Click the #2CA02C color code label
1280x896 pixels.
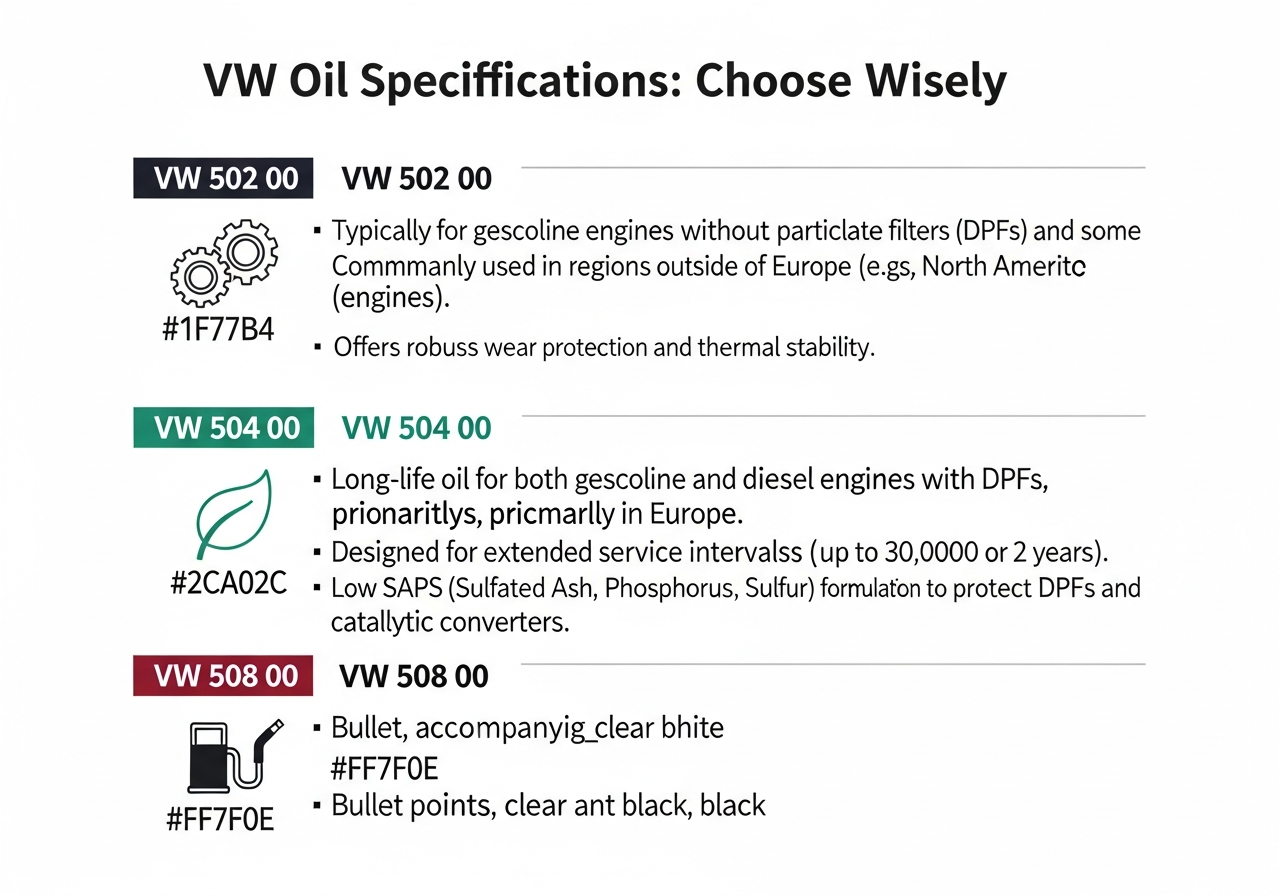point(229,584)
